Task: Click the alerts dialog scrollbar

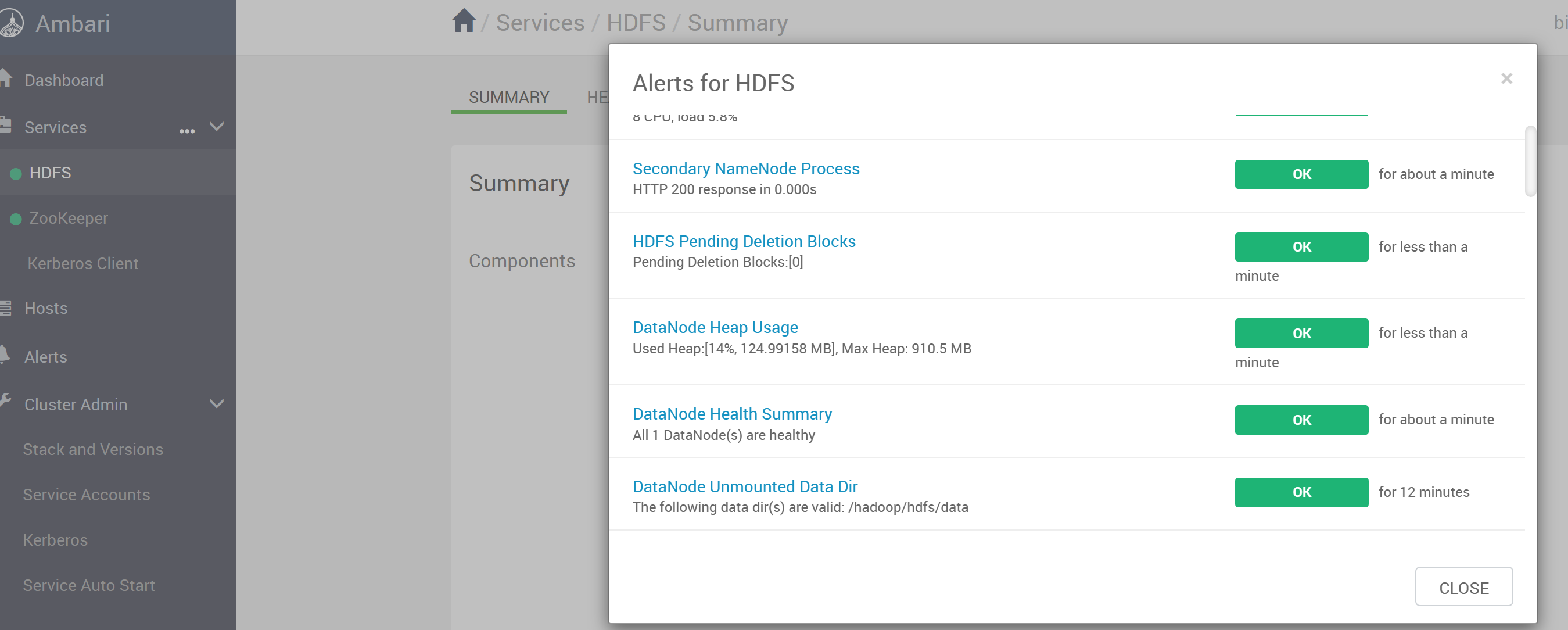Action: pos(1529,162)
